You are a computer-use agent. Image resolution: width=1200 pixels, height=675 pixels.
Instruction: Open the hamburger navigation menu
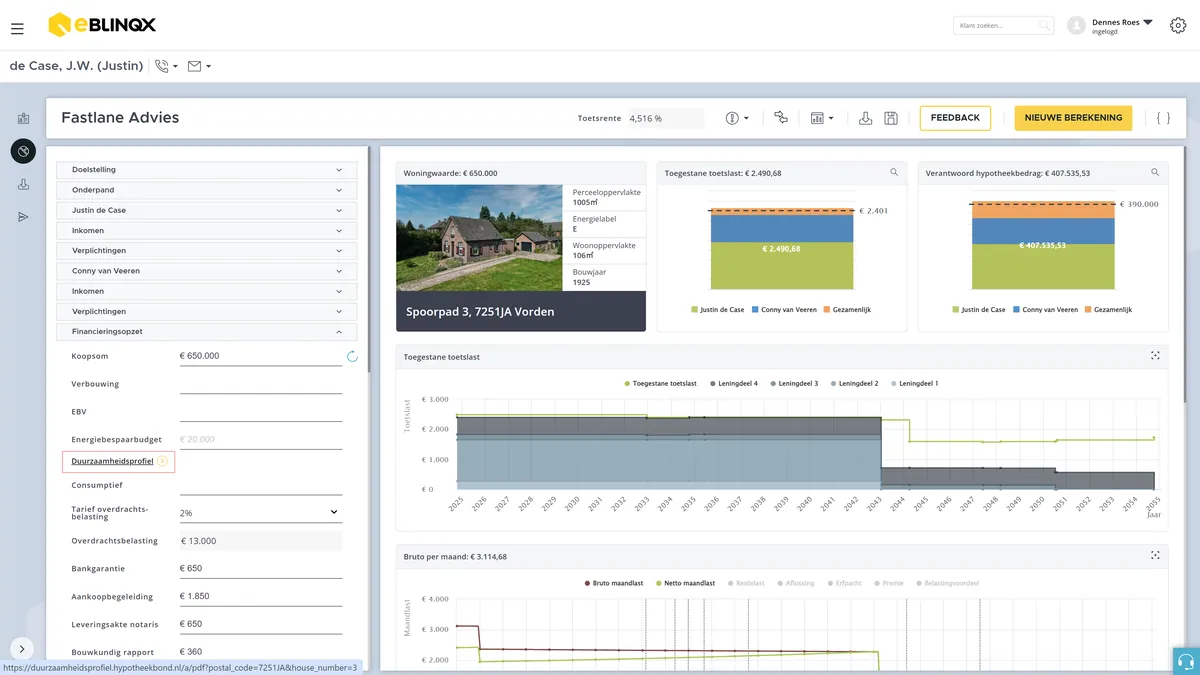point(17,29)
